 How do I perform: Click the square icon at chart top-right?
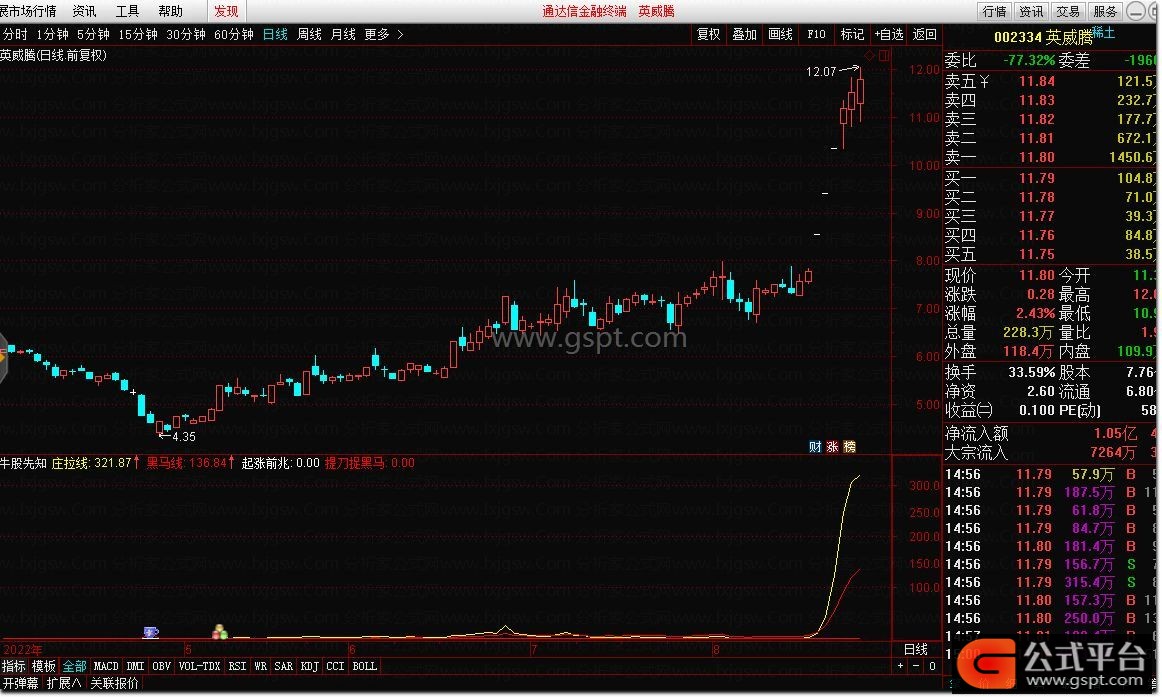pos(884,56)
